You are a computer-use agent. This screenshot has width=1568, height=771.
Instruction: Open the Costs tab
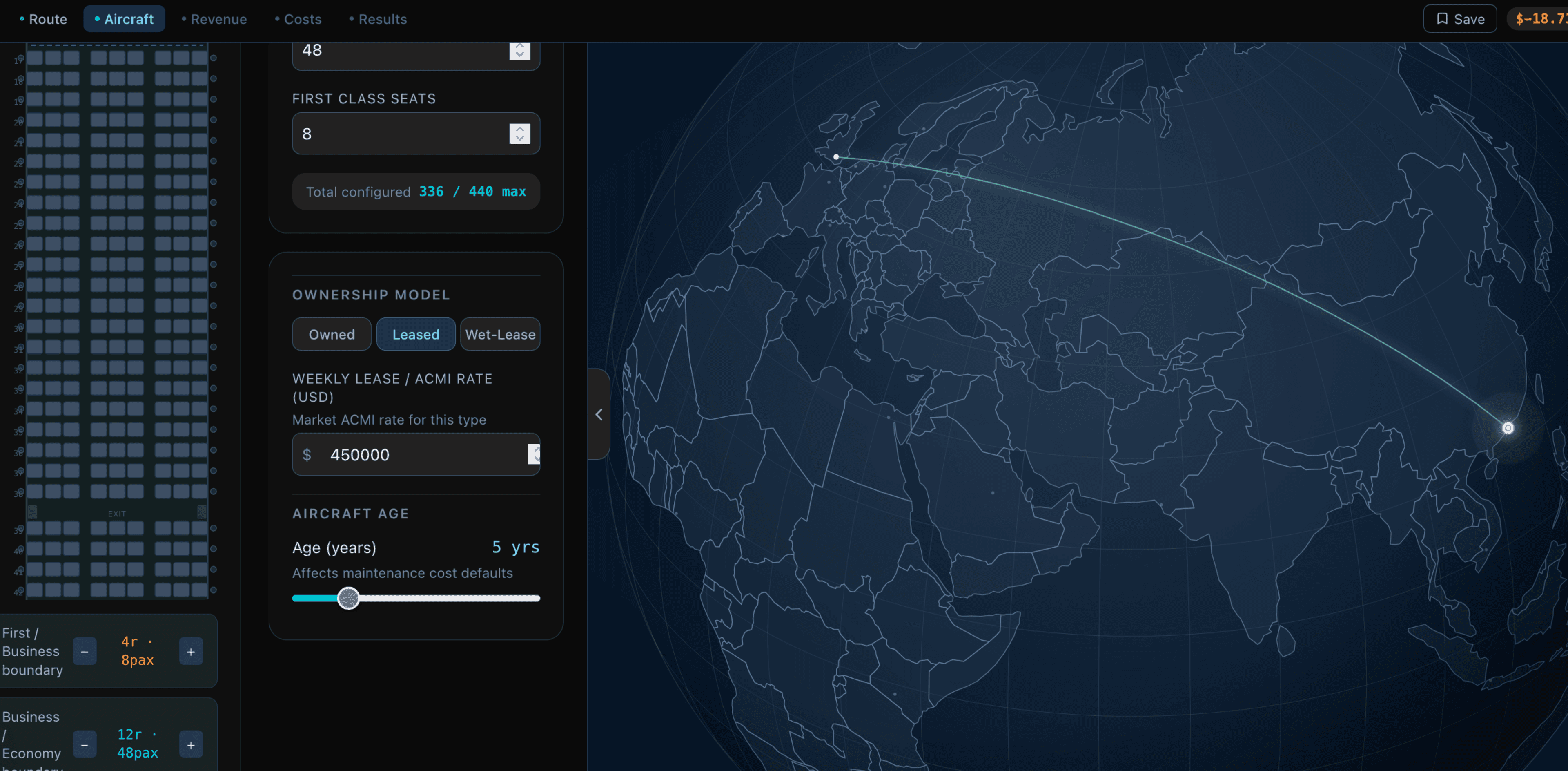point(298,19)
